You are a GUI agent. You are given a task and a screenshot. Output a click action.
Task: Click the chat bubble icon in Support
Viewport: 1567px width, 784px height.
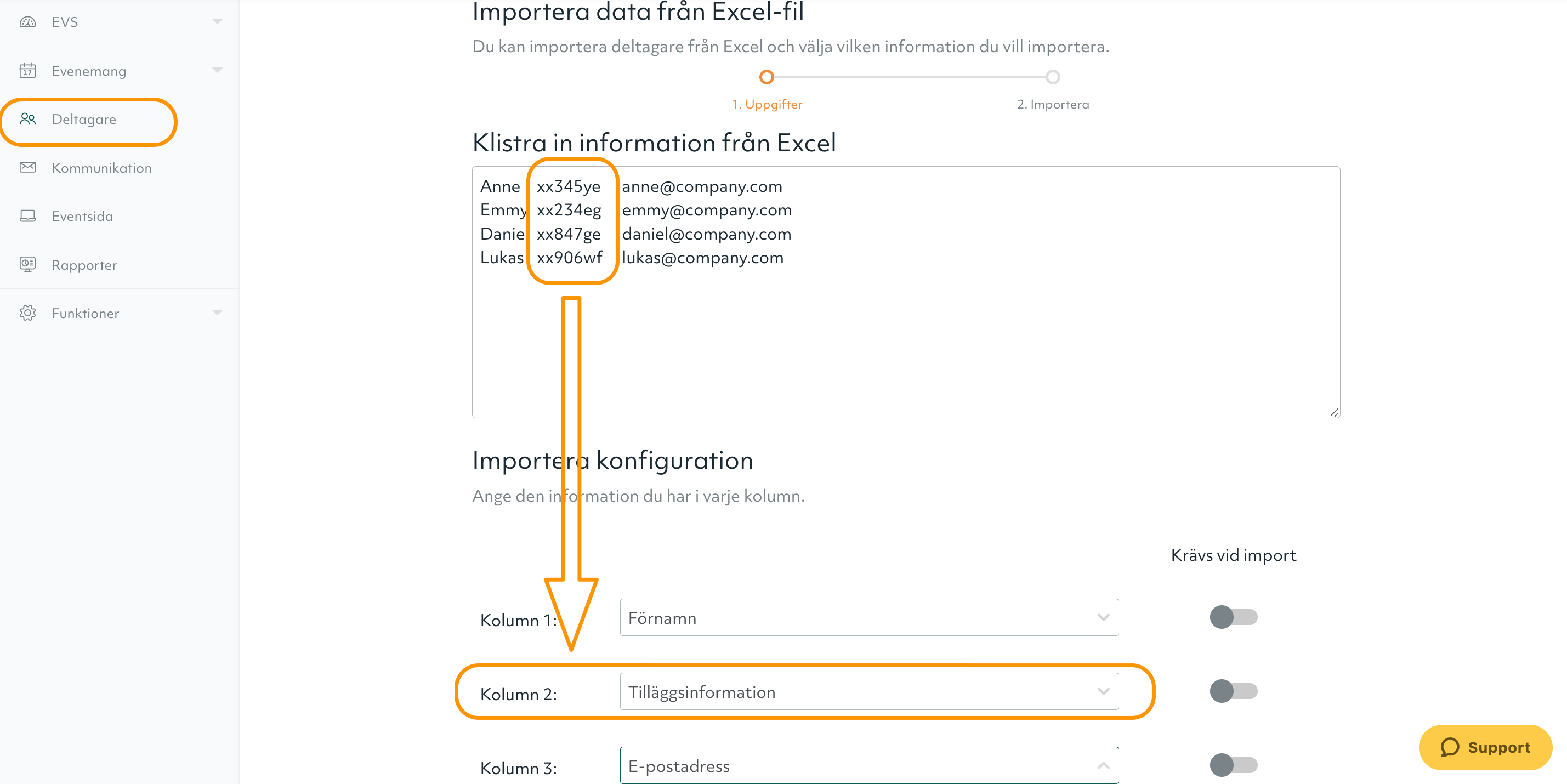click(x=1450, y=747)
